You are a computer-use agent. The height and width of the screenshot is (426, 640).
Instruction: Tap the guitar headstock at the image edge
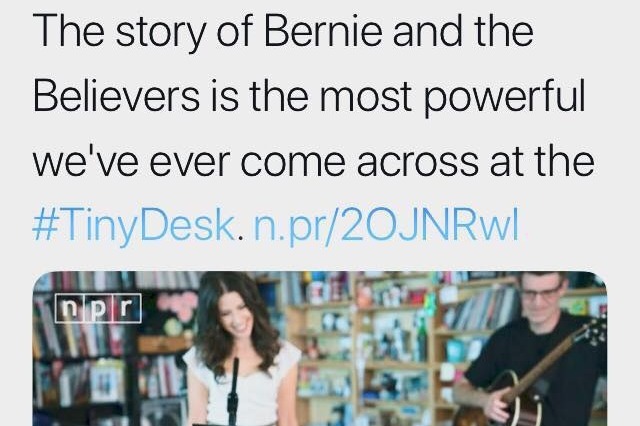(596, 324)
